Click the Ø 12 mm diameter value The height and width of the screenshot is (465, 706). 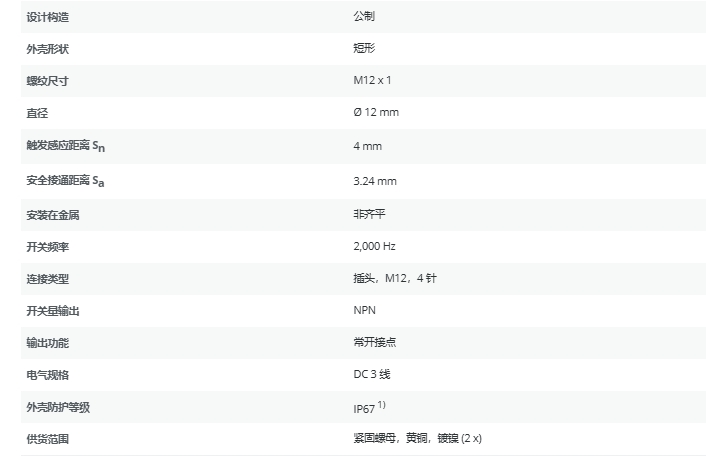376,112
